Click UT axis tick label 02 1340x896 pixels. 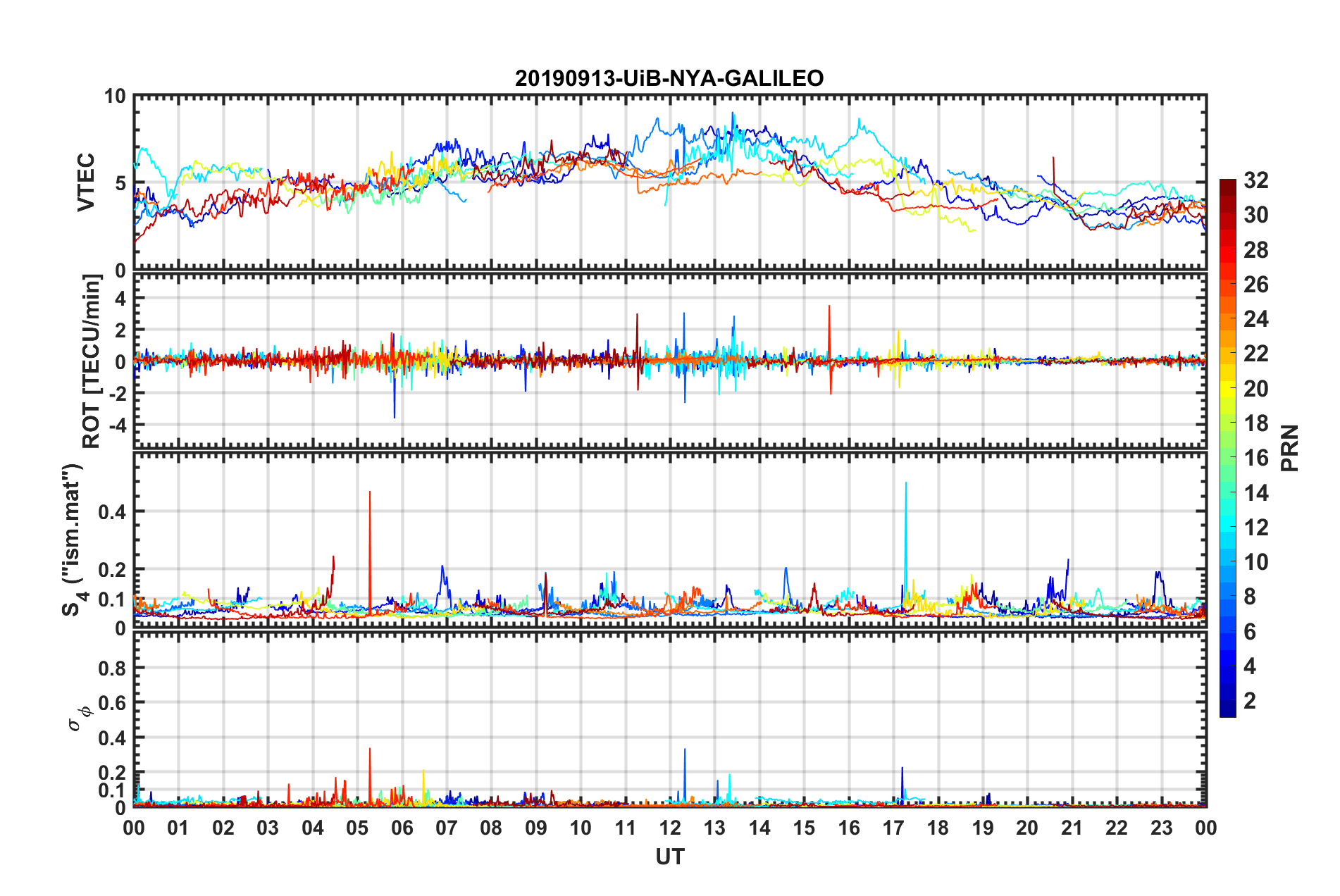click(223, 828)
